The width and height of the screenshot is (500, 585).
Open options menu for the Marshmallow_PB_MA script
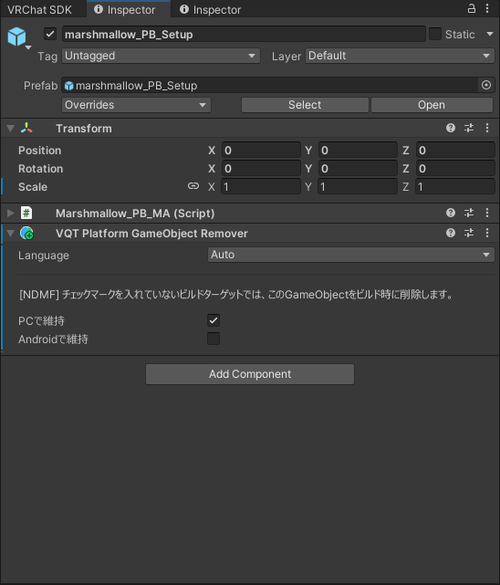point(487,213)
